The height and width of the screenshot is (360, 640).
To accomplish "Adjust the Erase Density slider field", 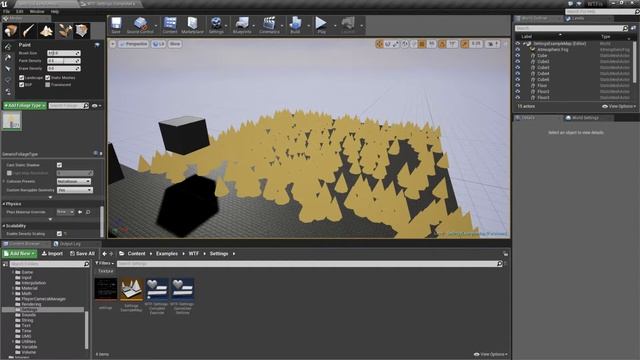I will coord(64,68).
